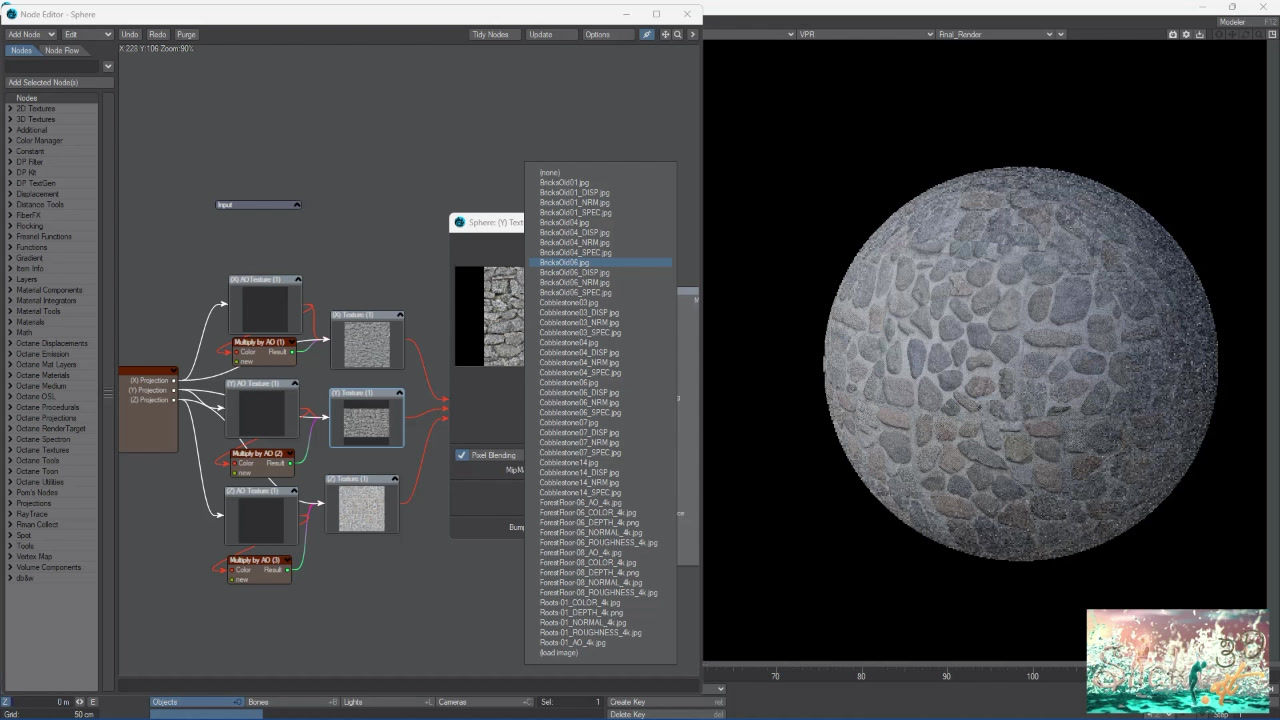This screenshot has height=720, width=1280.
Task: Enable the Pixel Blending checkbox
Action: [462, 455]
